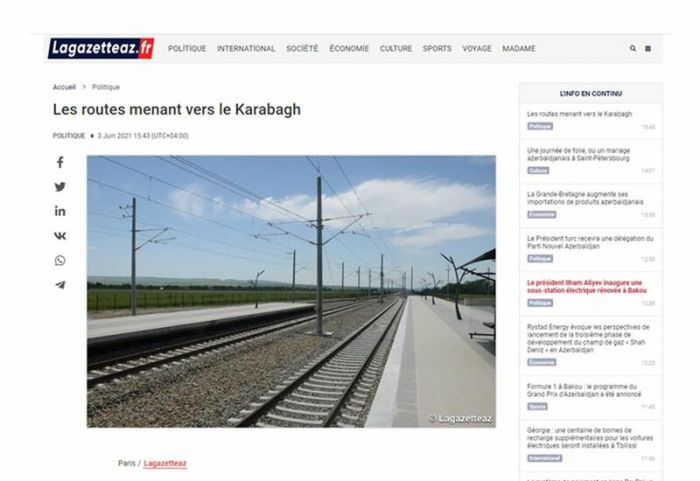Share article on Facebook
Image resolution: width=700 pixels, height=481 pixels.
point(60,162)
